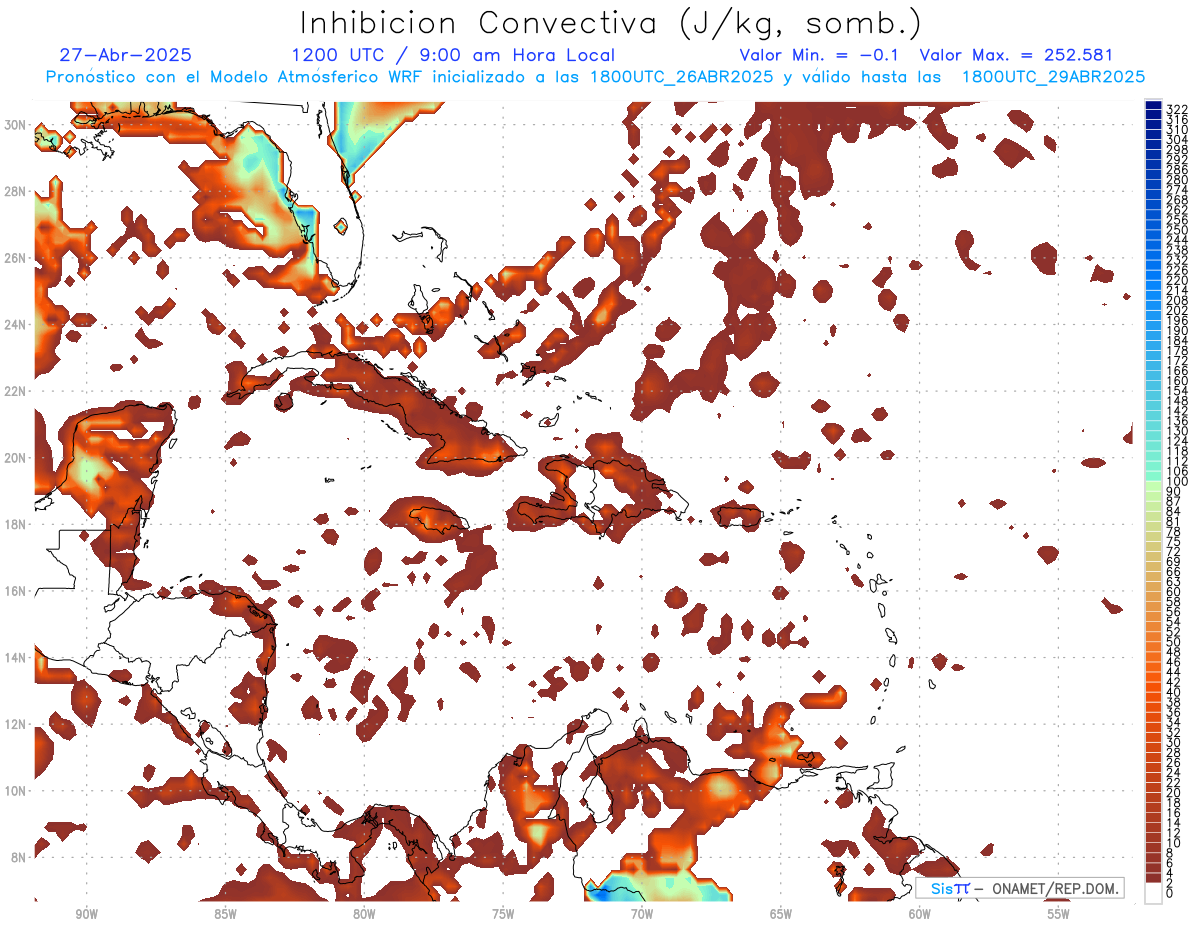Viewport: 1200px width, 927px height.
Task: Click the '24N' latitude label
Action: coord(16,324)
